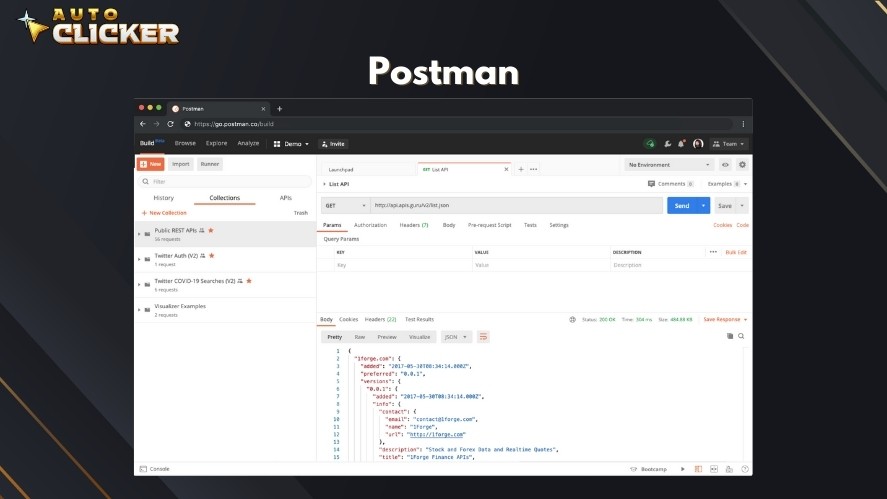Open the No Environment dropdown
Viewport: 887px width, 499px height.
click(x=669, y=165)
